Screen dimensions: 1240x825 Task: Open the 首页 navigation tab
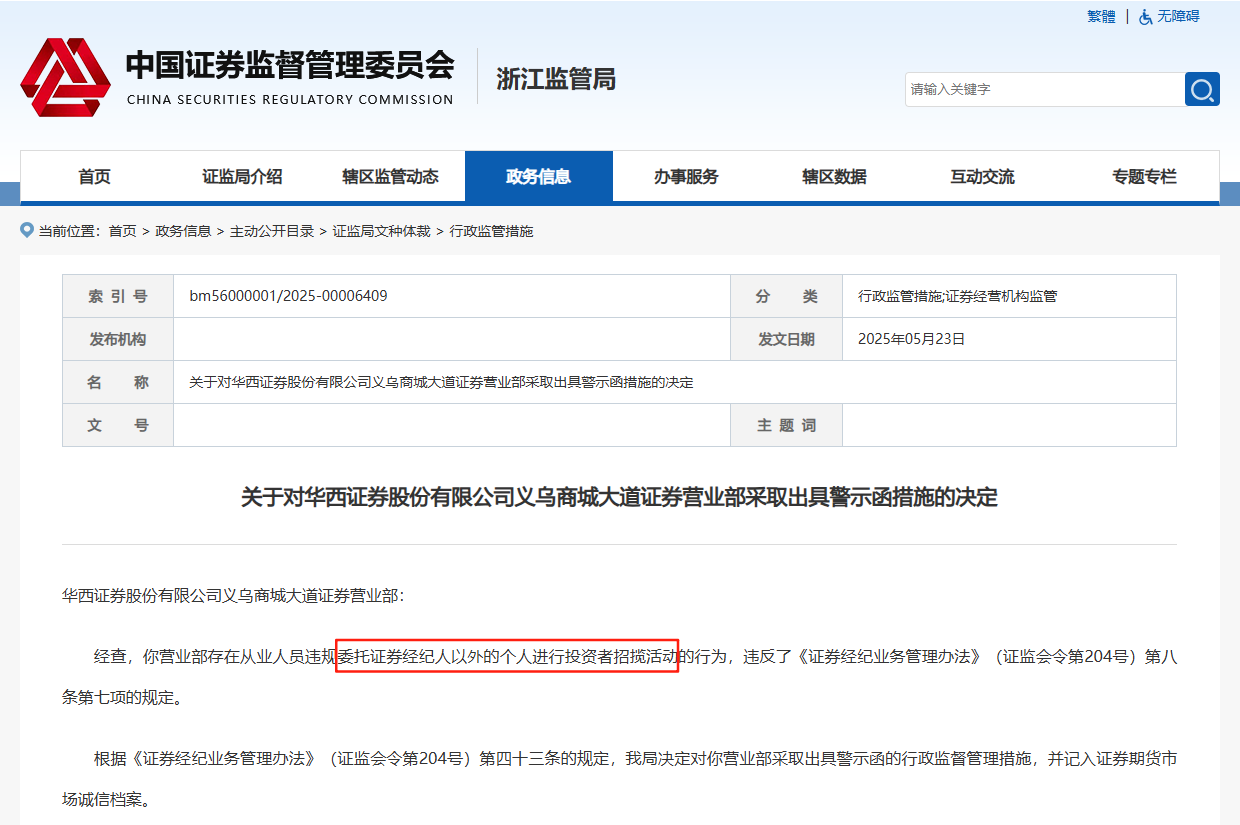[95, 177]
